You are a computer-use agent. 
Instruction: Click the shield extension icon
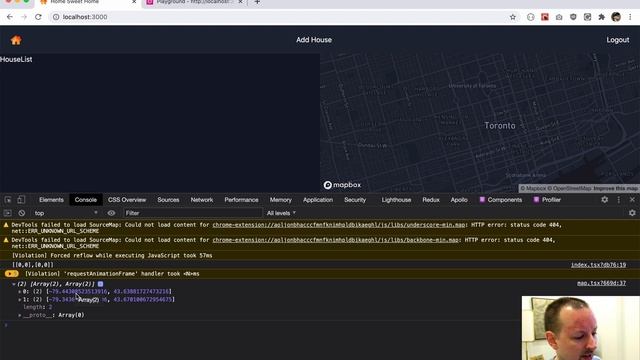pos(573,17)
